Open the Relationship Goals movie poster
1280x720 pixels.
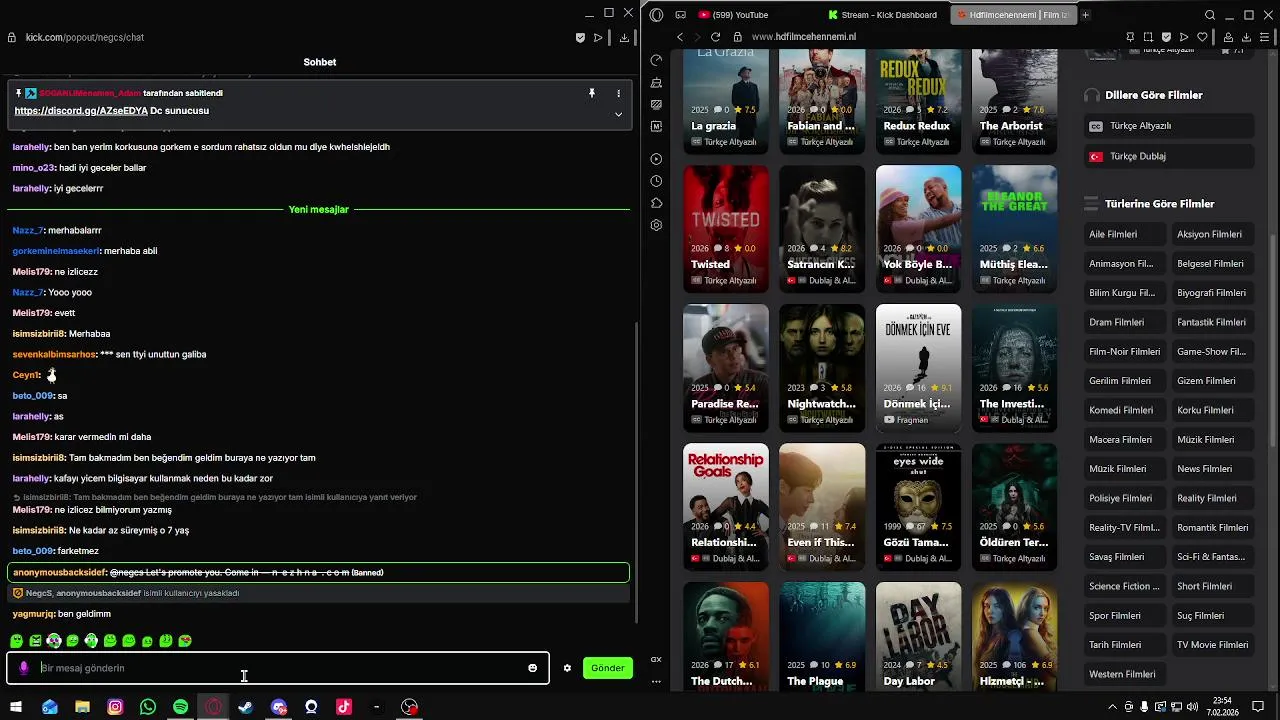pyautogui.click(x=726, y=506)
